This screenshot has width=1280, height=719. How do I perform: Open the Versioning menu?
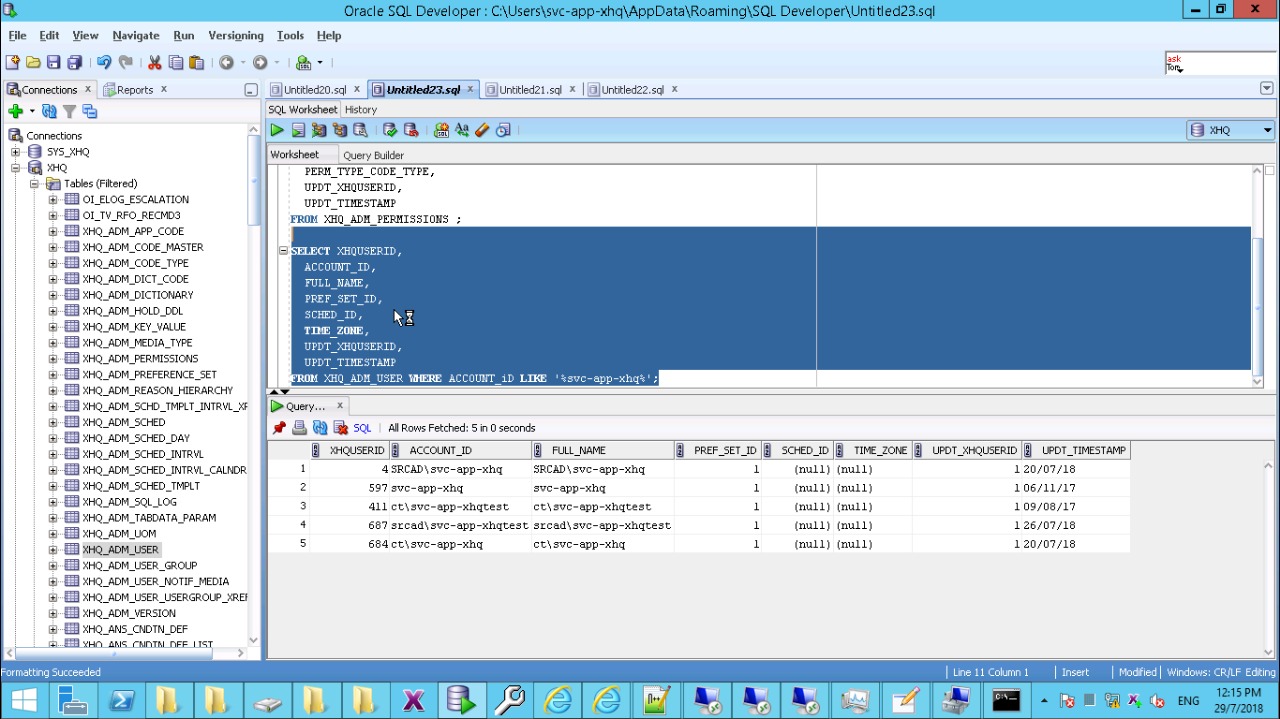tap(235, 35)
